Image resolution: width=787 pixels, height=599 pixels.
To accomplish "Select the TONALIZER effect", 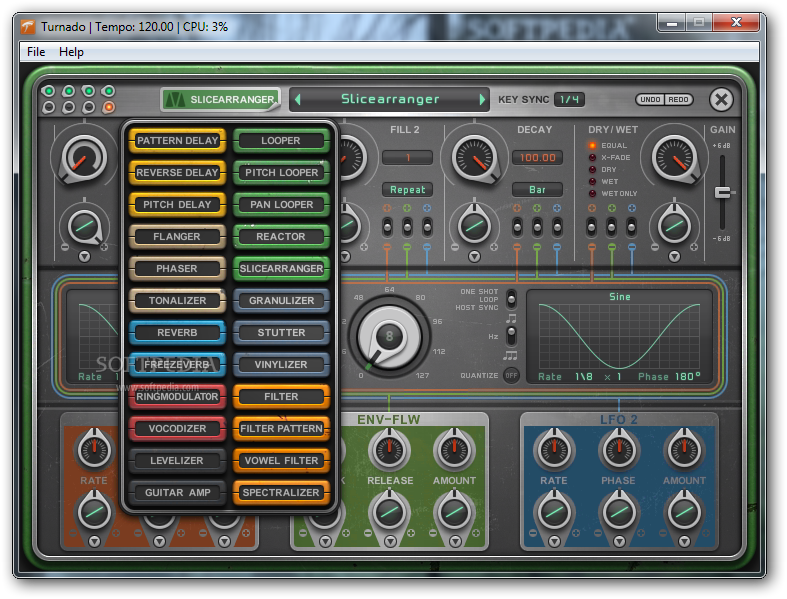I will click(x=177, y=301).
